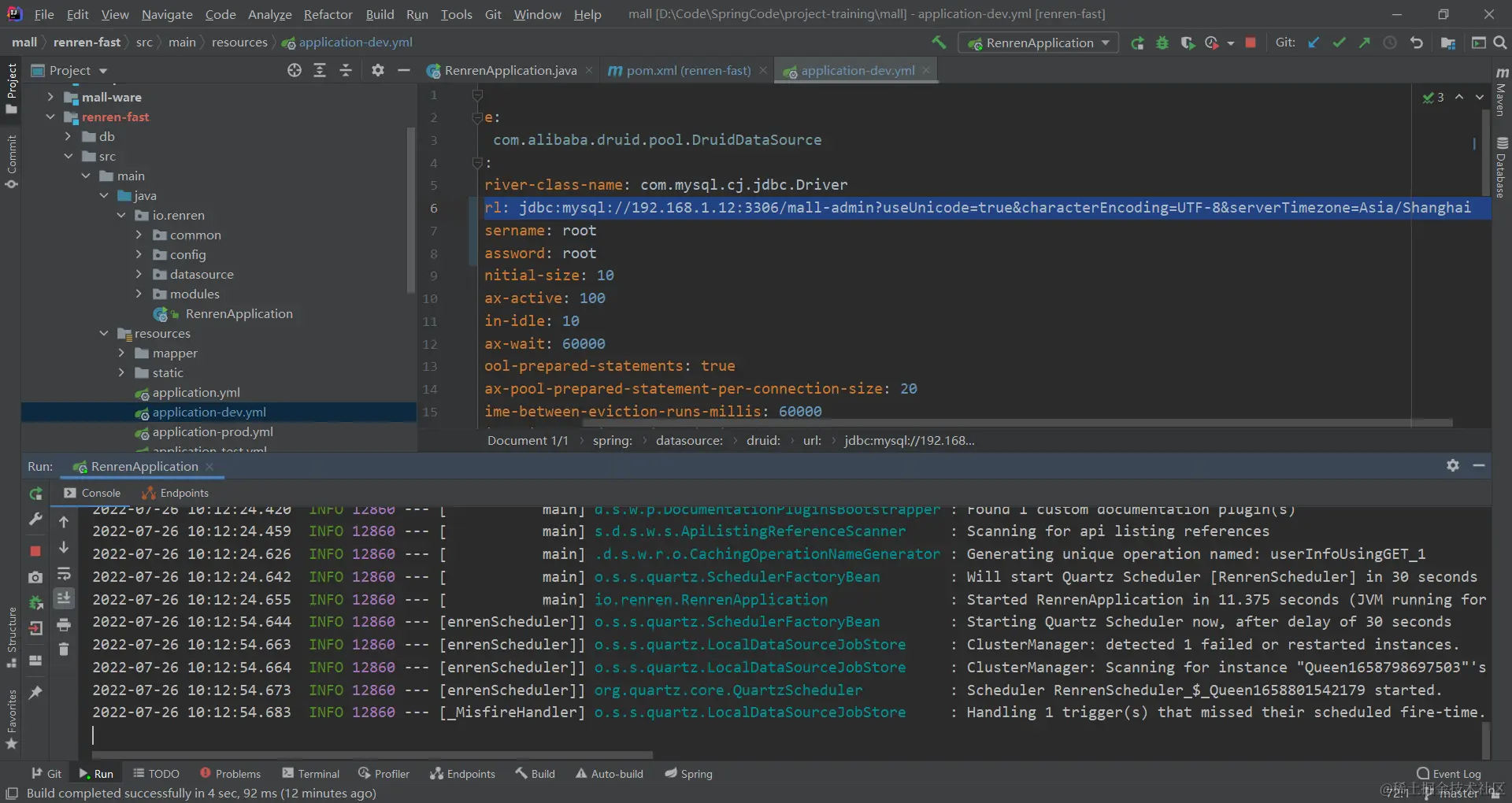Screen dimensions: 1512x803
Task: Dump threads with the camera icon
Action: pos(35,577)
